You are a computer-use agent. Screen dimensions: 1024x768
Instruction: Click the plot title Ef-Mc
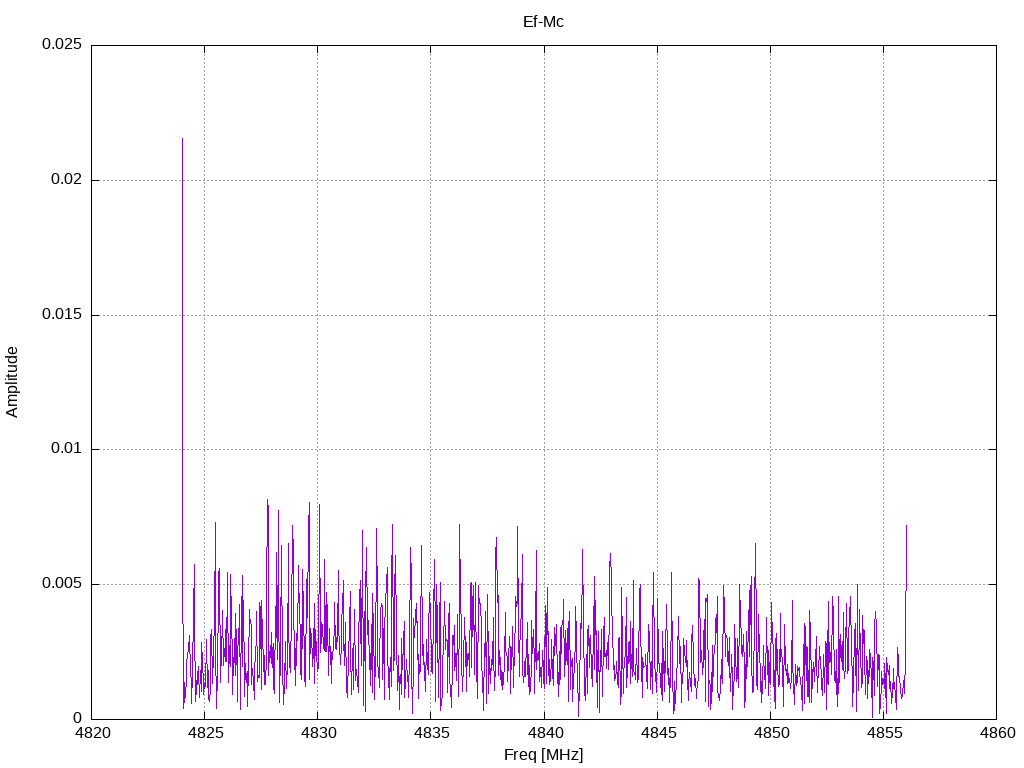point(543,22)
